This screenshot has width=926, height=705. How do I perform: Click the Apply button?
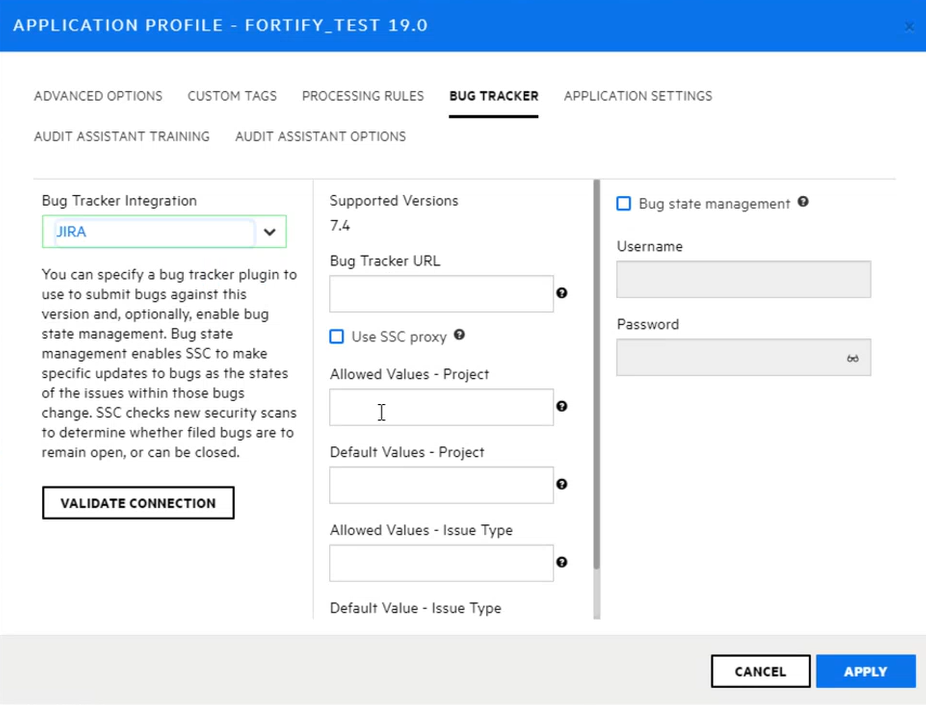point(865,672)
